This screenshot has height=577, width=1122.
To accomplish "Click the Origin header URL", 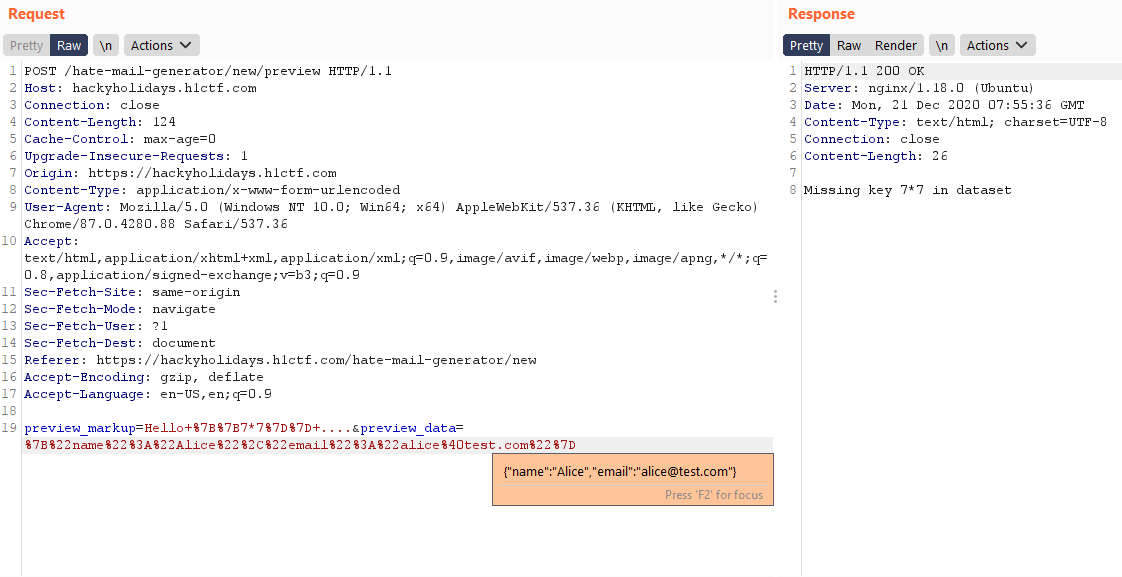I will pos(212,173).
